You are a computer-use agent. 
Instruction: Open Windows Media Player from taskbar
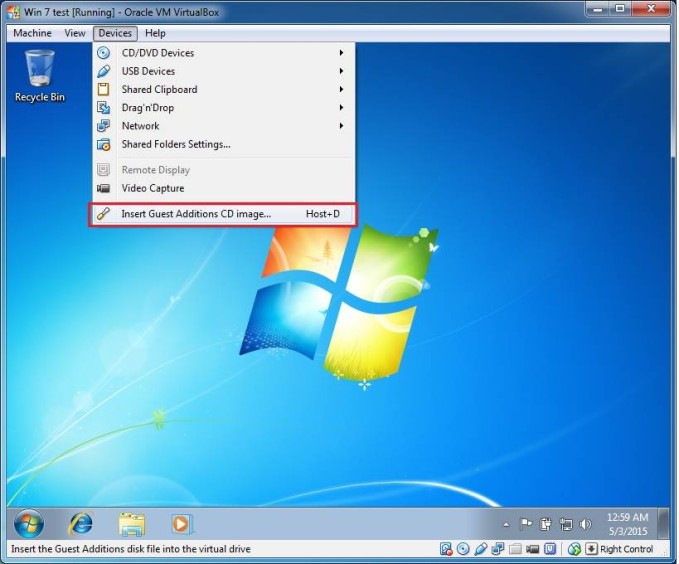pyautogui.click(x=181, y=524)
